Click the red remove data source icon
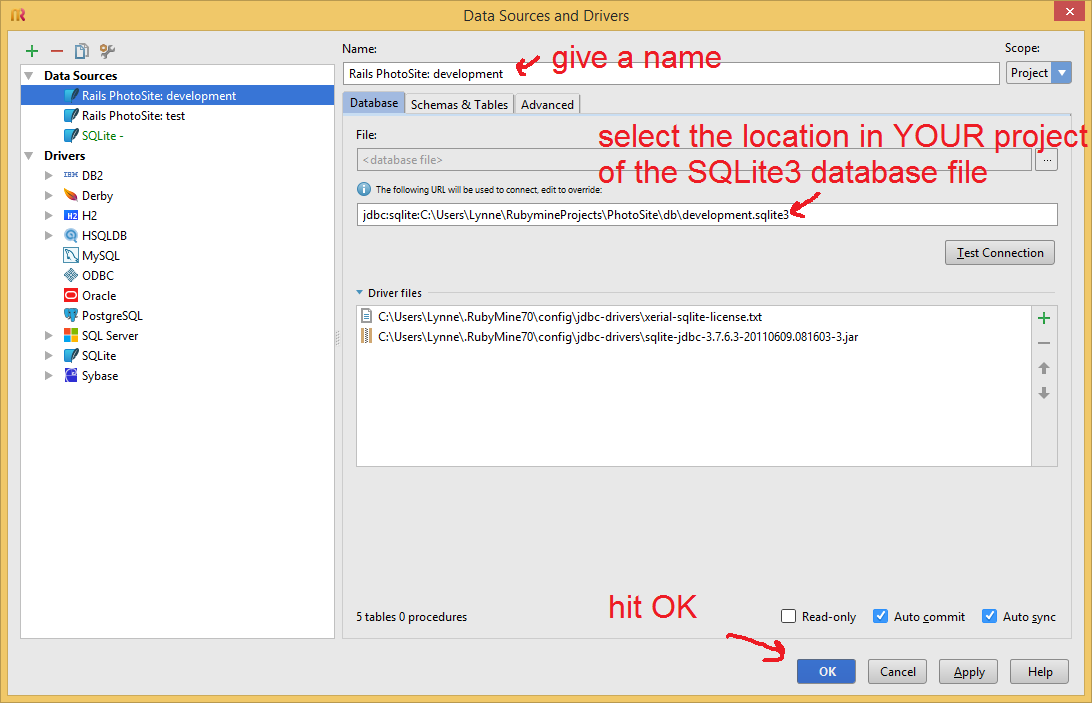This screenshot has width=1092, height=703. pyautogui.click(x=57, y=51)
